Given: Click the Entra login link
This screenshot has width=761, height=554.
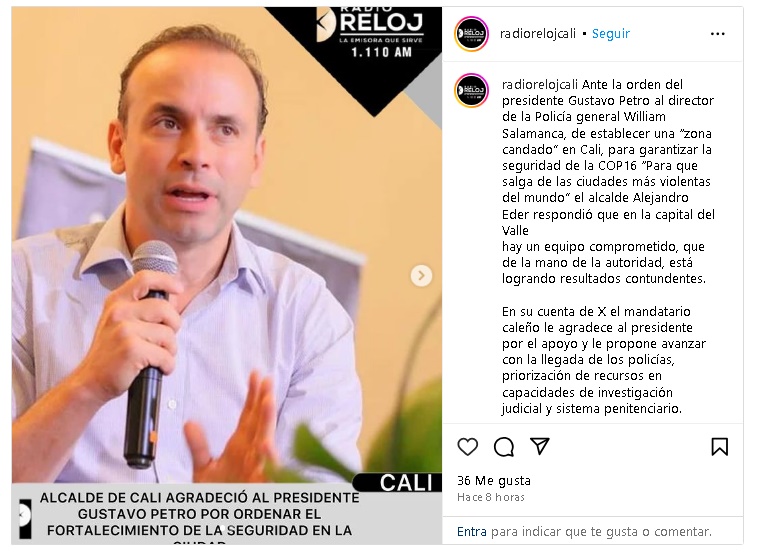Looking at the screenshot, I should click(472, 532).
